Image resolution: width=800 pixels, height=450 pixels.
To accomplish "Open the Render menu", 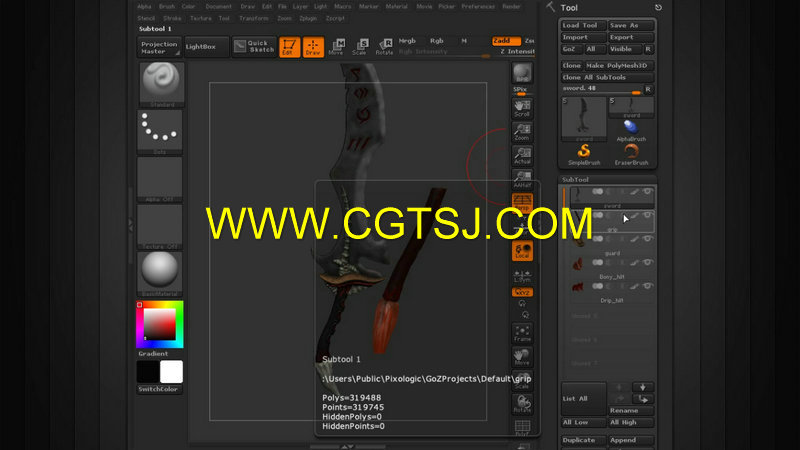I will 511,7.
